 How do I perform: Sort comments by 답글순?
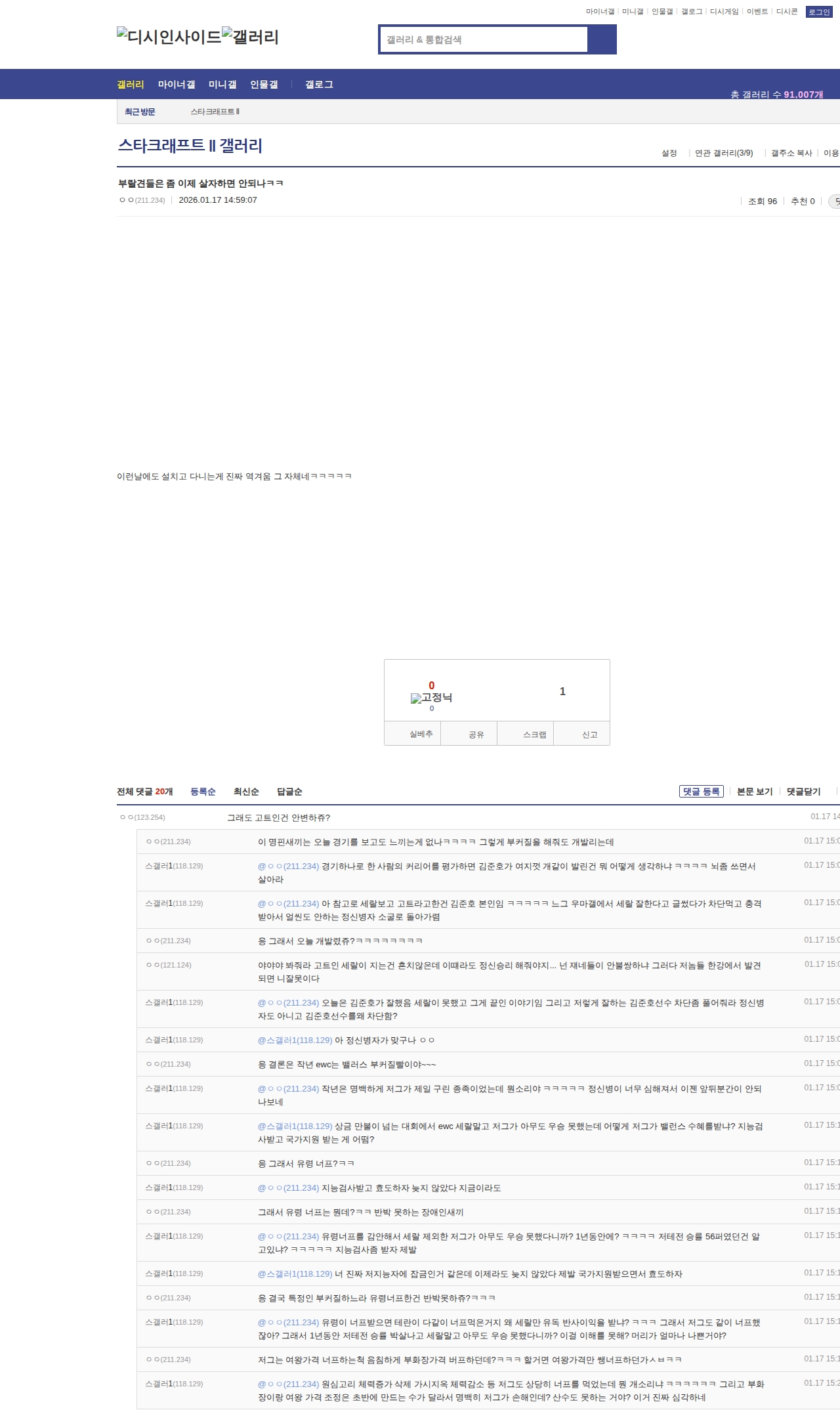[x=289, y=792]
